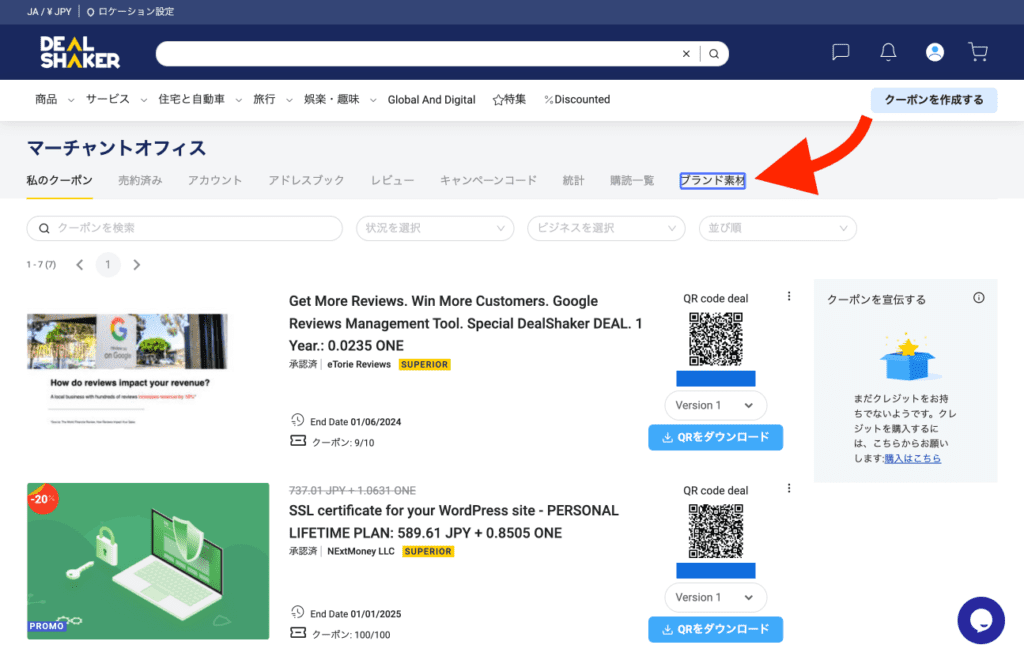Switch to the アカウント tab
The height and width of the screenshot is (660, 1024).
point(215,180)
